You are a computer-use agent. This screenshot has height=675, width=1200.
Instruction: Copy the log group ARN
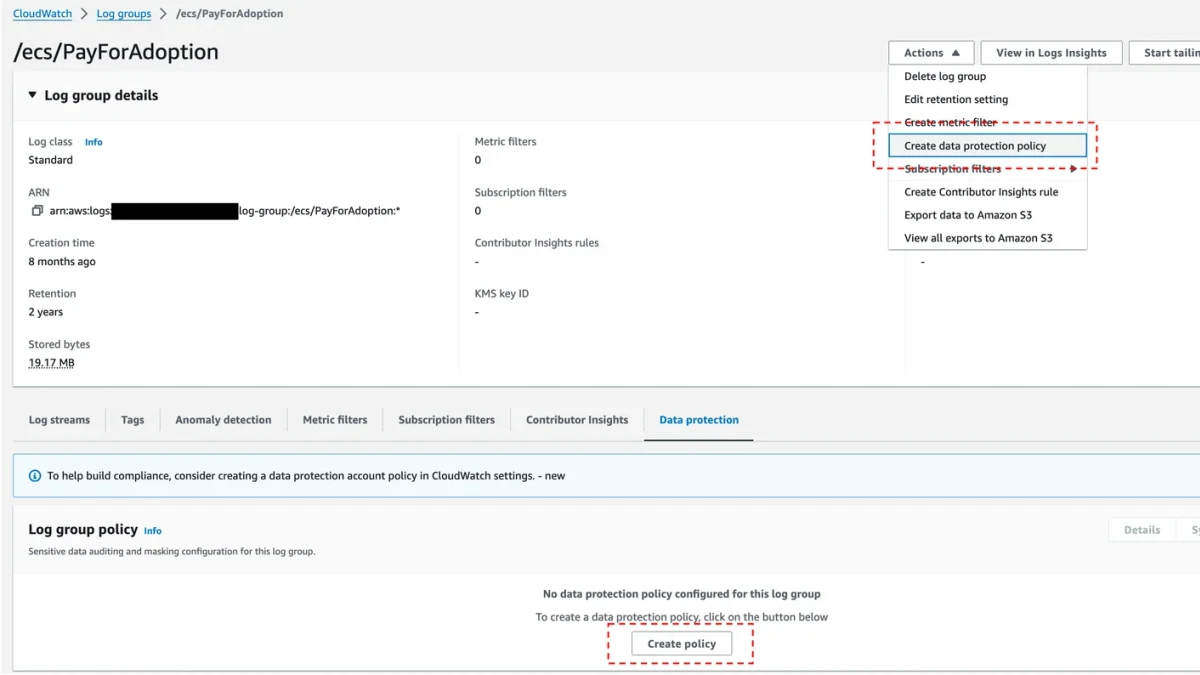pyautogui.click(x=37, y=211)
